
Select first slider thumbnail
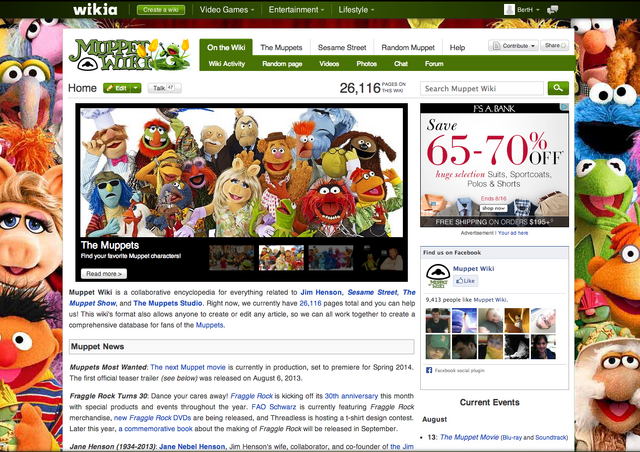tap(231, 258)
